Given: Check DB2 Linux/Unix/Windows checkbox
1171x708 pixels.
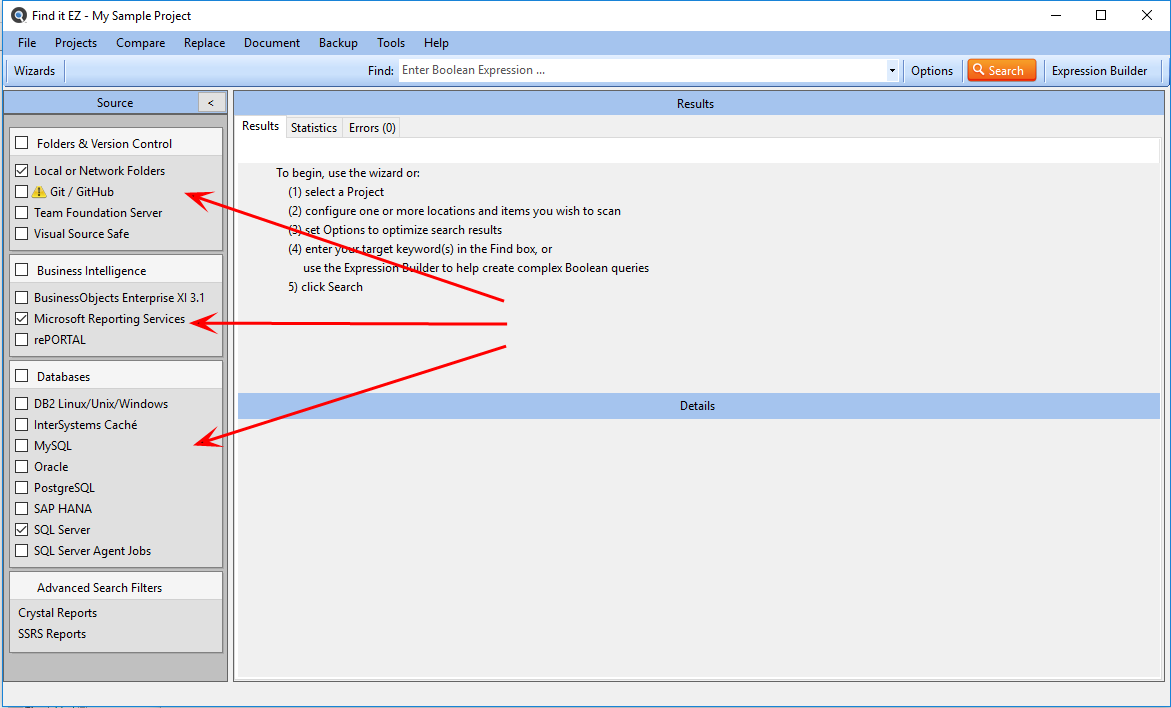Looking at the screenshot, I should point(22,404).
